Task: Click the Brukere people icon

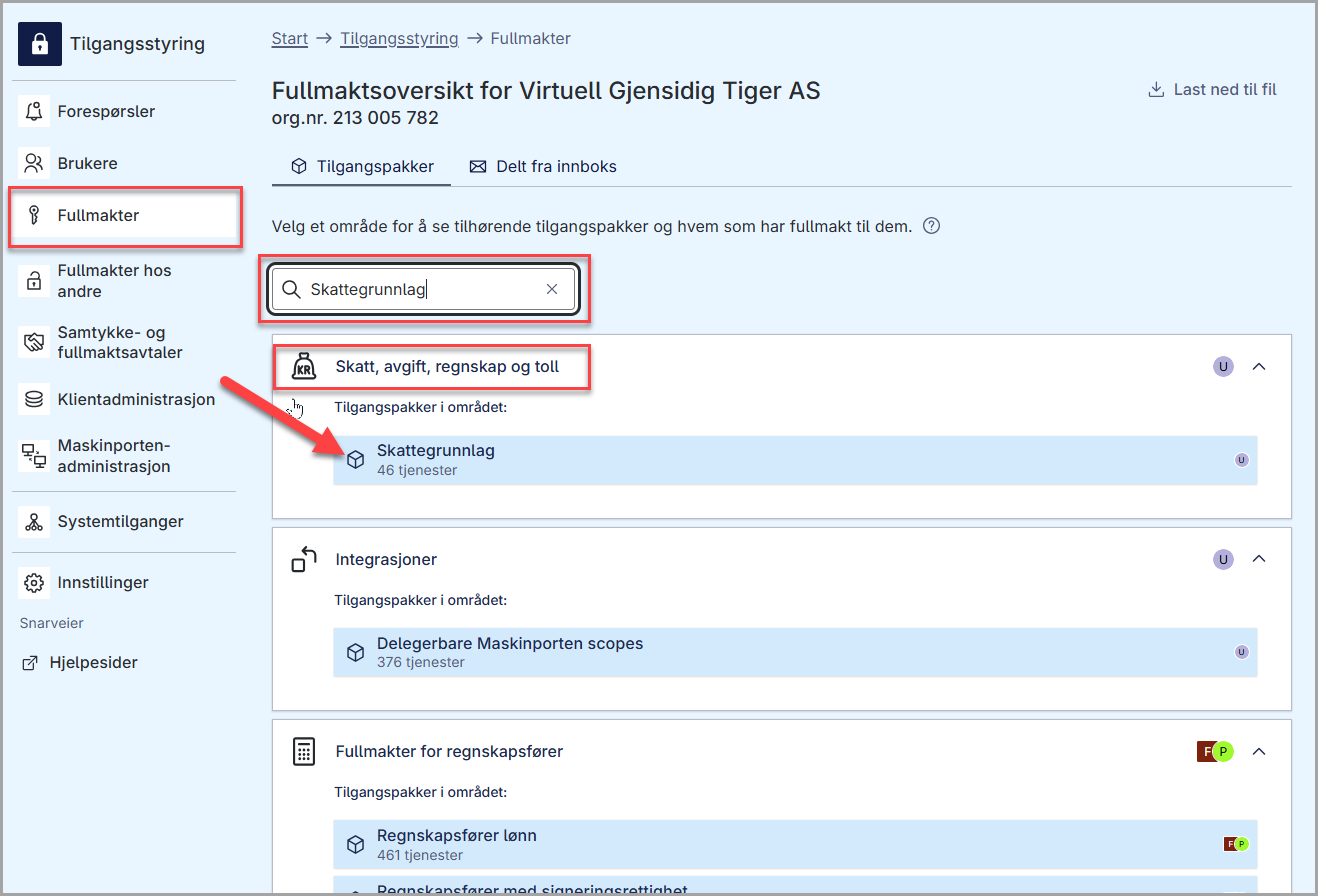Action: (x=34, y=163)
